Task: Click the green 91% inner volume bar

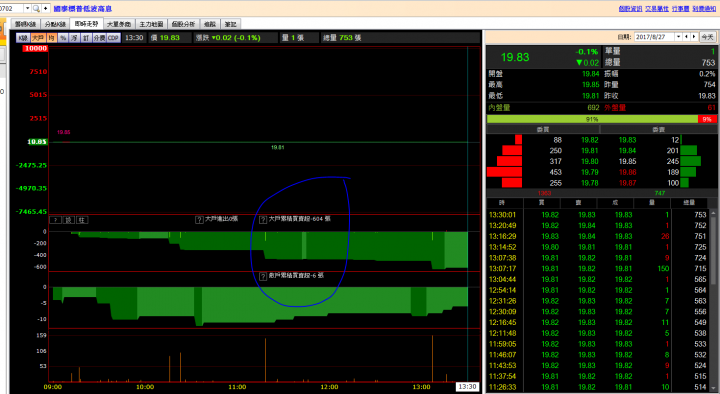Action: pos(592,119)
